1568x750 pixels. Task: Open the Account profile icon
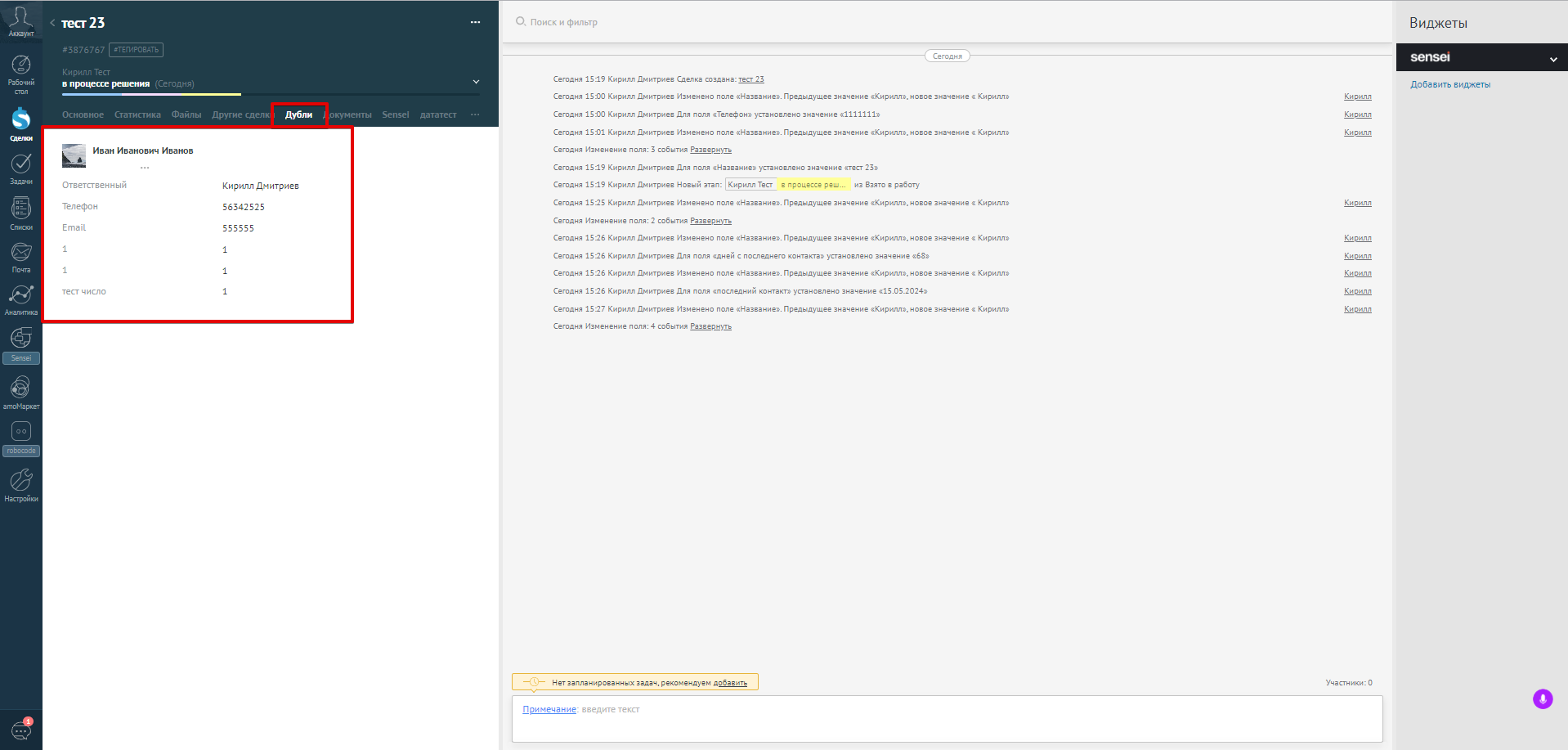point(20,20)
